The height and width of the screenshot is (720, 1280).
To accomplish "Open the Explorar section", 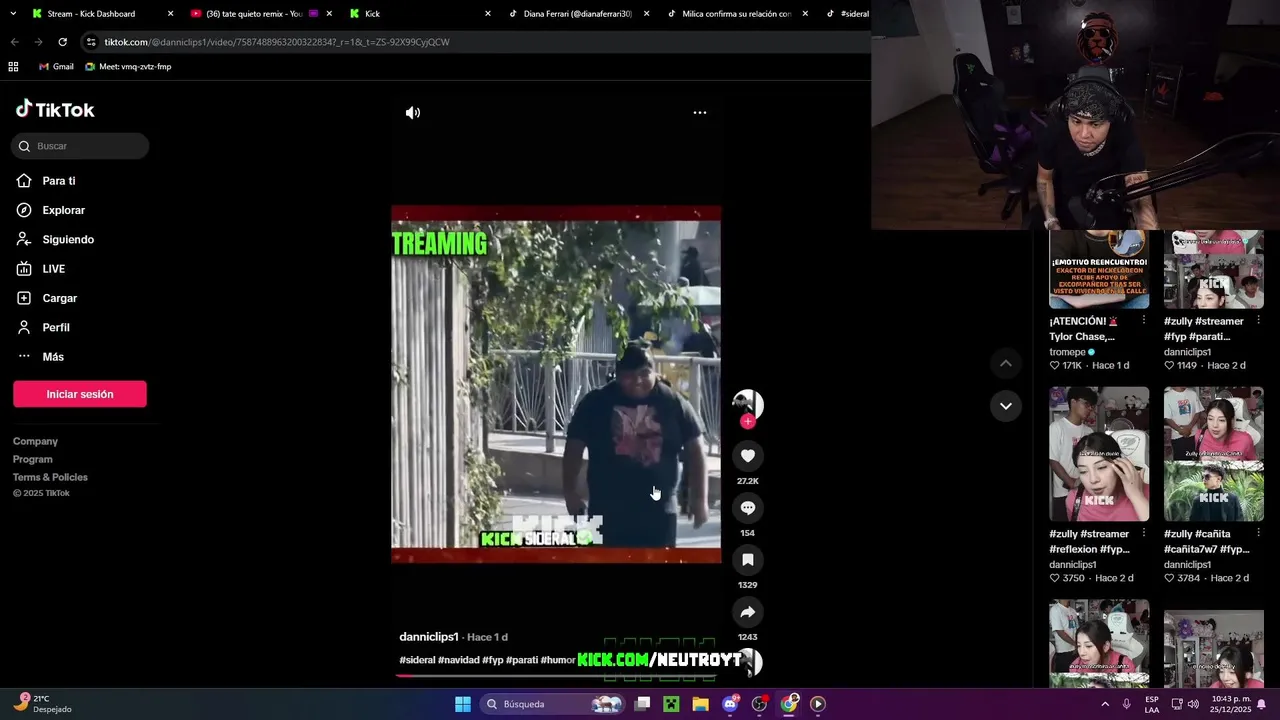I will pyautogui.click(x=63, y=210).
